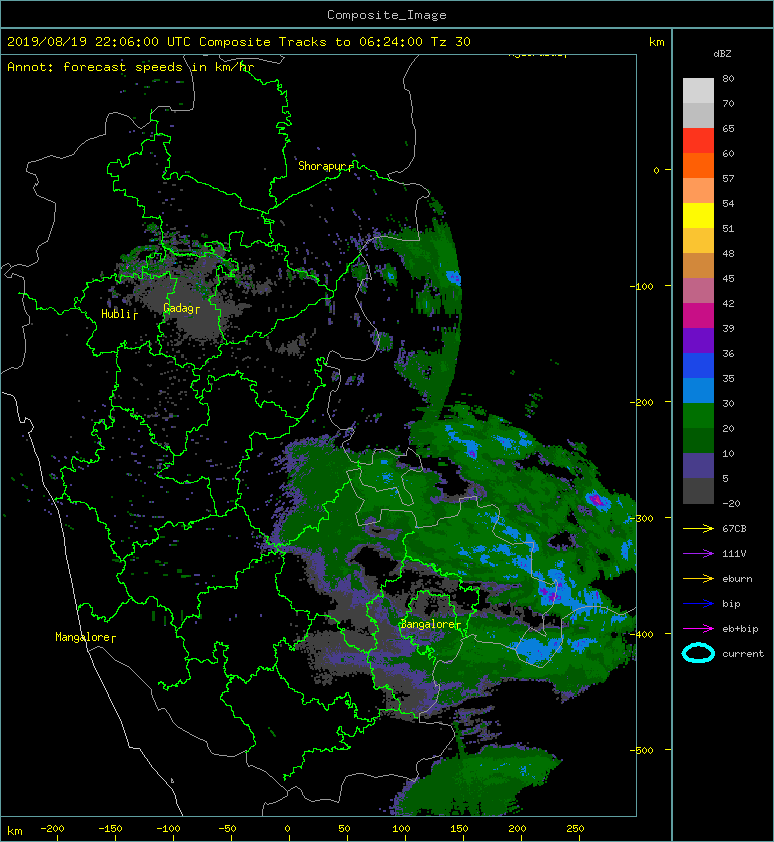Screen dimensions: 774x842
Task: Pick the green 30 dBZ swatch
Action: click(x=698, y=415)
